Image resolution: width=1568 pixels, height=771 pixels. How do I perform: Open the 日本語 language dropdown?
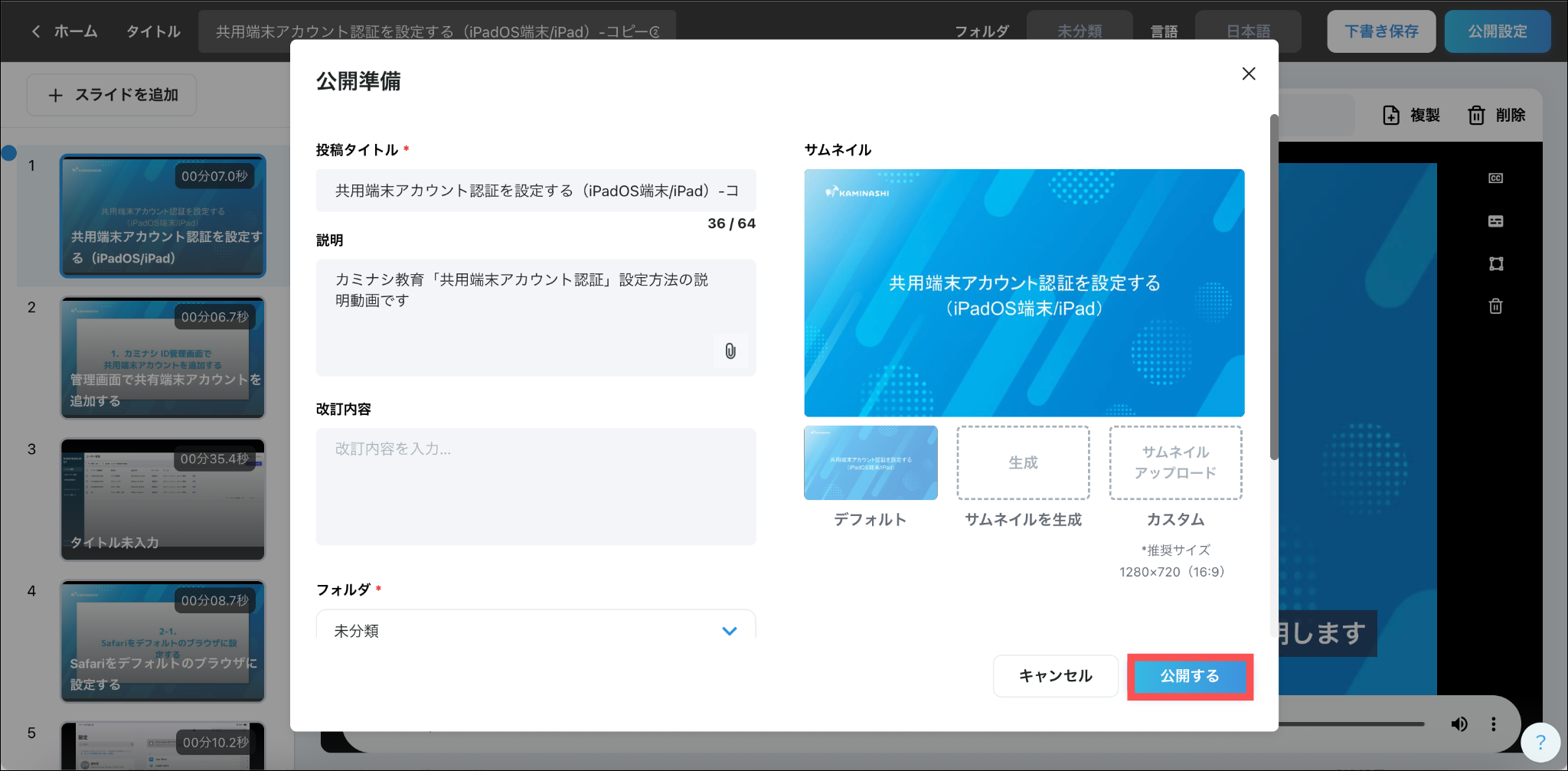pyautogui.click(x=1248, y=31)
